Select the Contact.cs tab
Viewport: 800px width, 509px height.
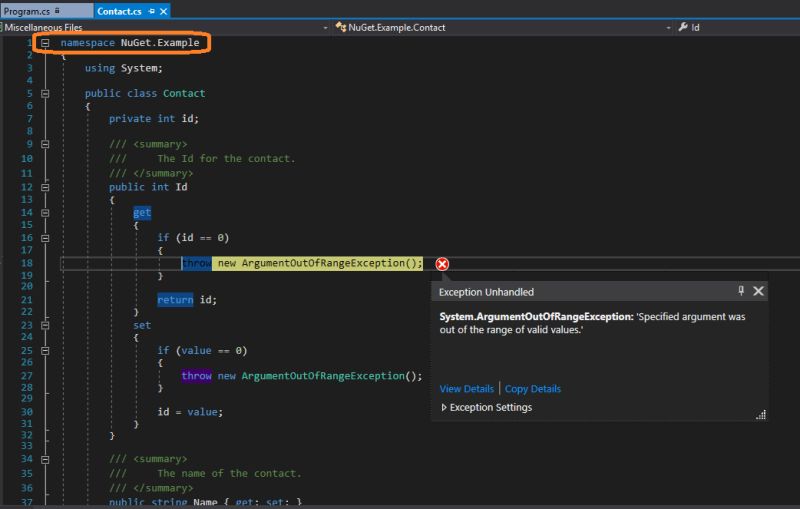119,11
